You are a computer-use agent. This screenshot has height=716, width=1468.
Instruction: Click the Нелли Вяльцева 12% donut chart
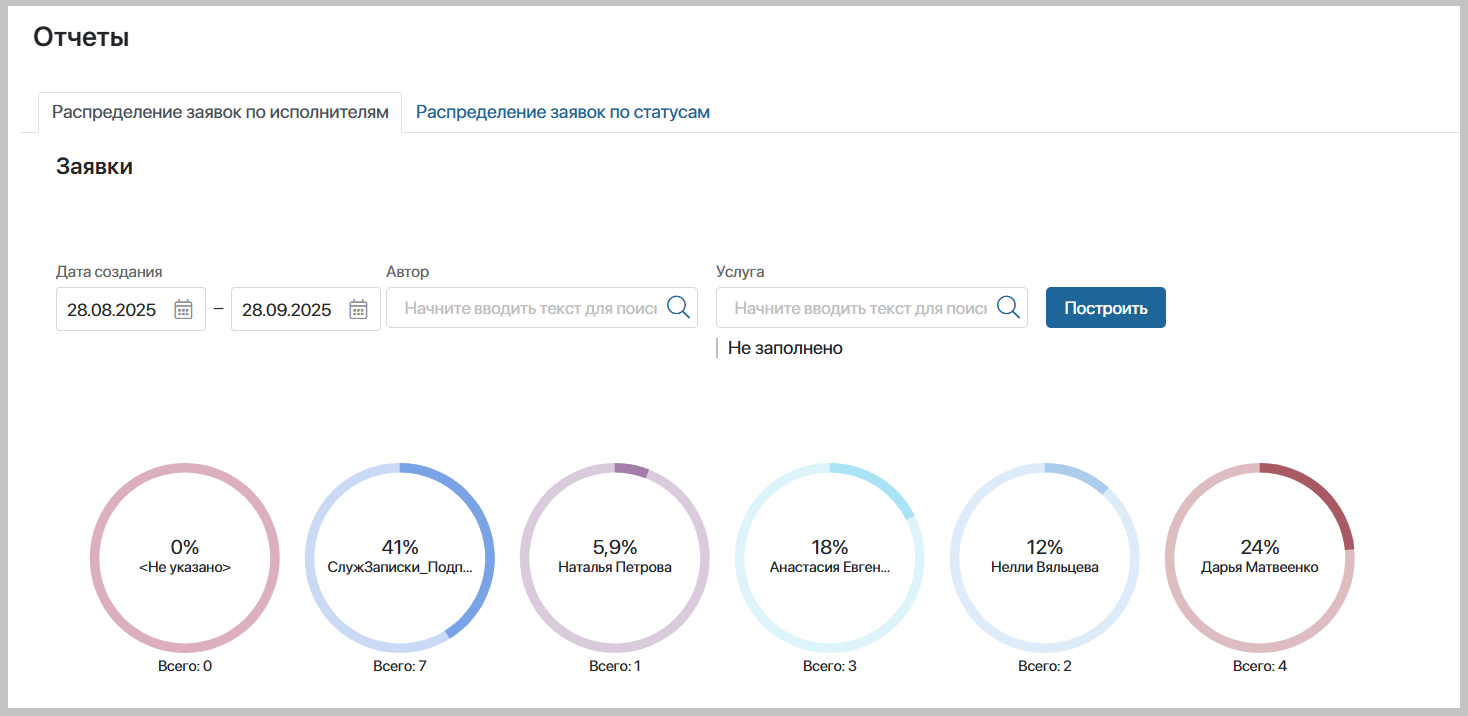click(1045, 557)
